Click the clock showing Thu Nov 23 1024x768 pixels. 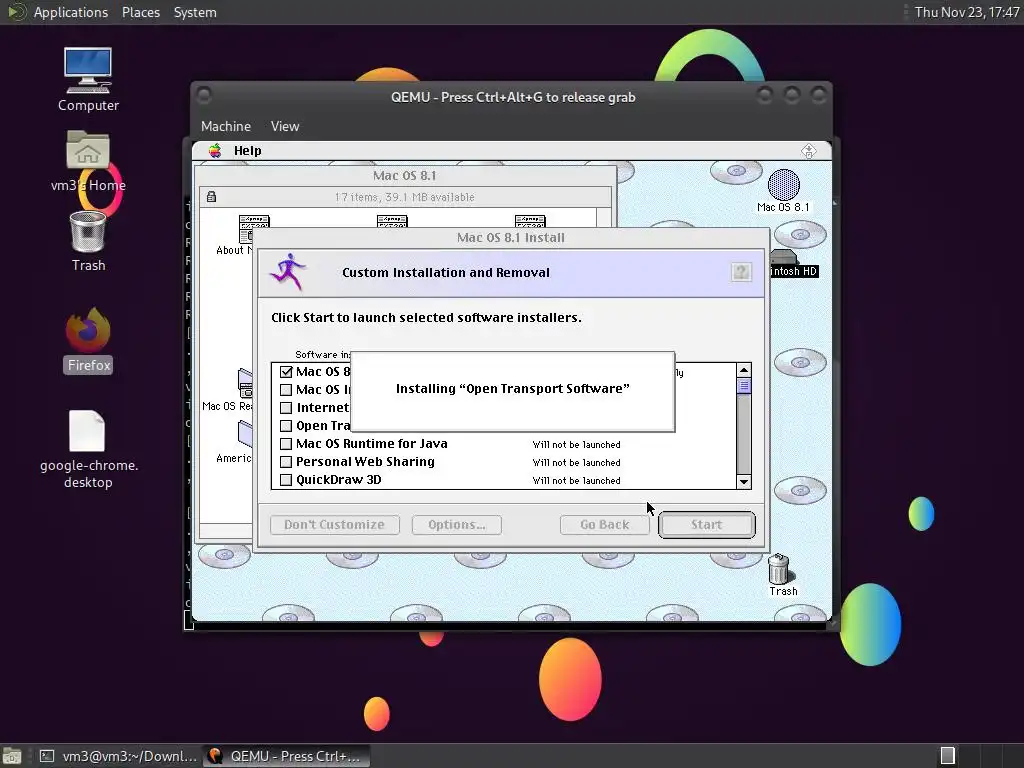[966, 12]
